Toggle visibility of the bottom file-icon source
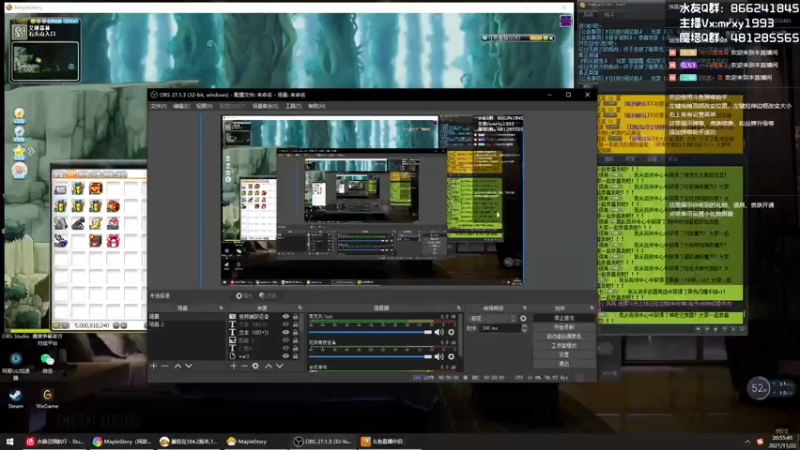This screenshot has width=800, height=450. tap(286, 356)
